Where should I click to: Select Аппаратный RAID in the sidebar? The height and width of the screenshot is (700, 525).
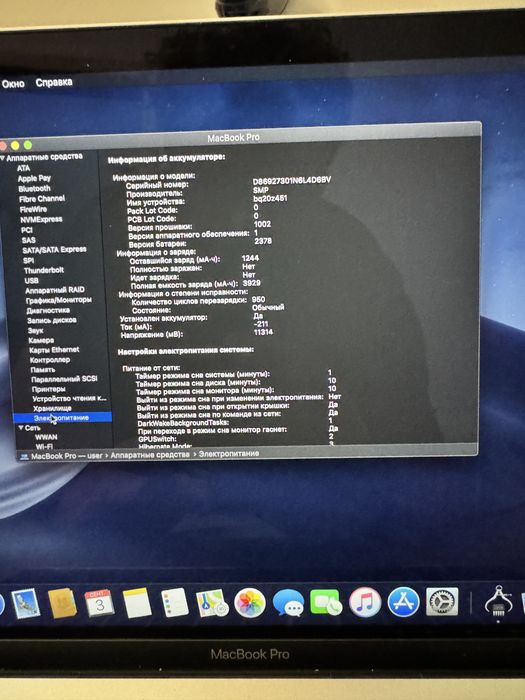tap(54, 290)
